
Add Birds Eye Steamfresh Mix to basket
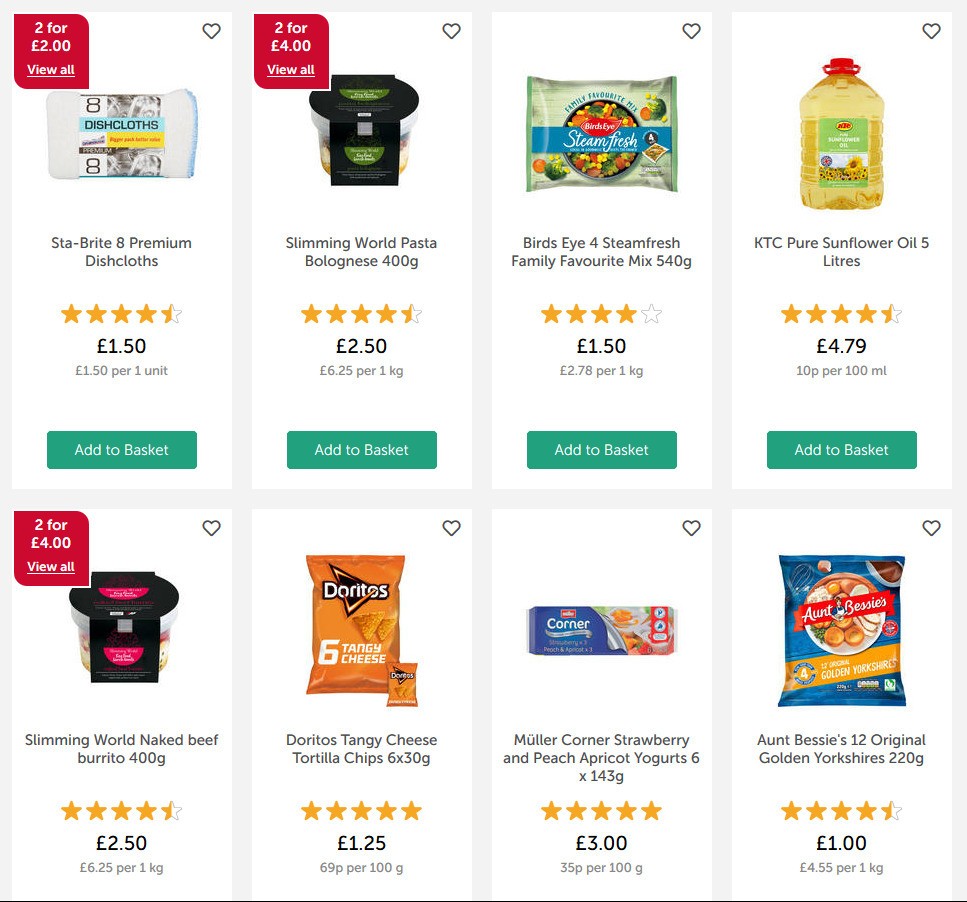tap(601, 450)
